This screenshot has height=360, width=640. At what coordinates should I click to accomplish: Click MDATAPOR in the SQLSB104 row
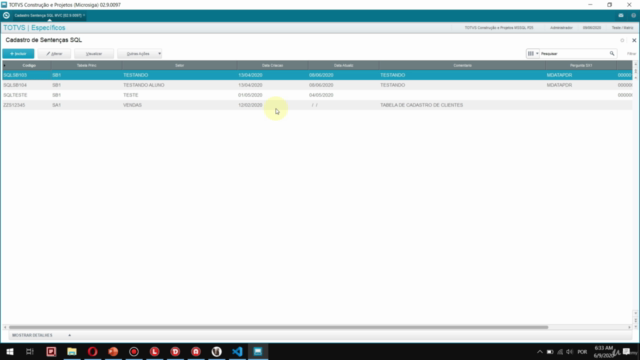559,85
